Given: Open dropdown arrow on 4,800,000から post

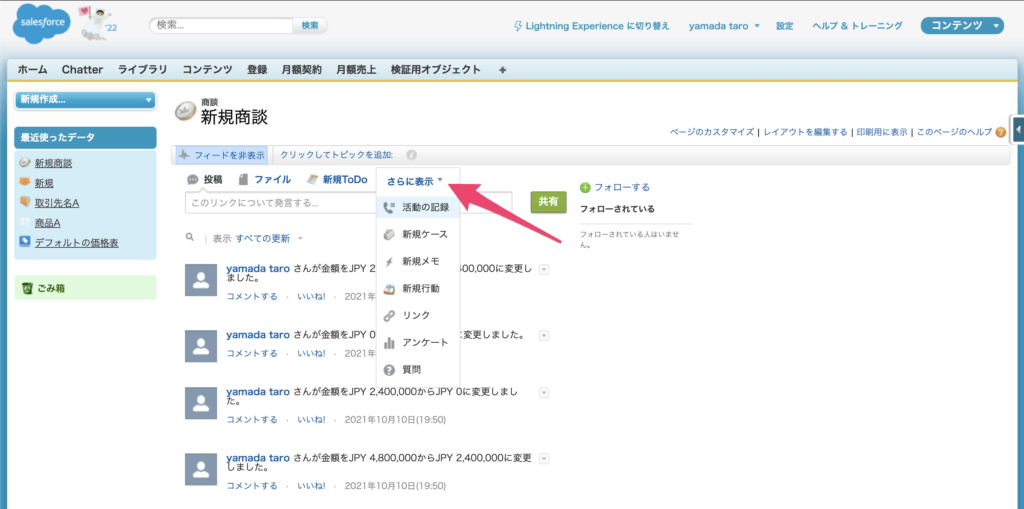Looking at the screenshot, I should [x=544, y=459].
